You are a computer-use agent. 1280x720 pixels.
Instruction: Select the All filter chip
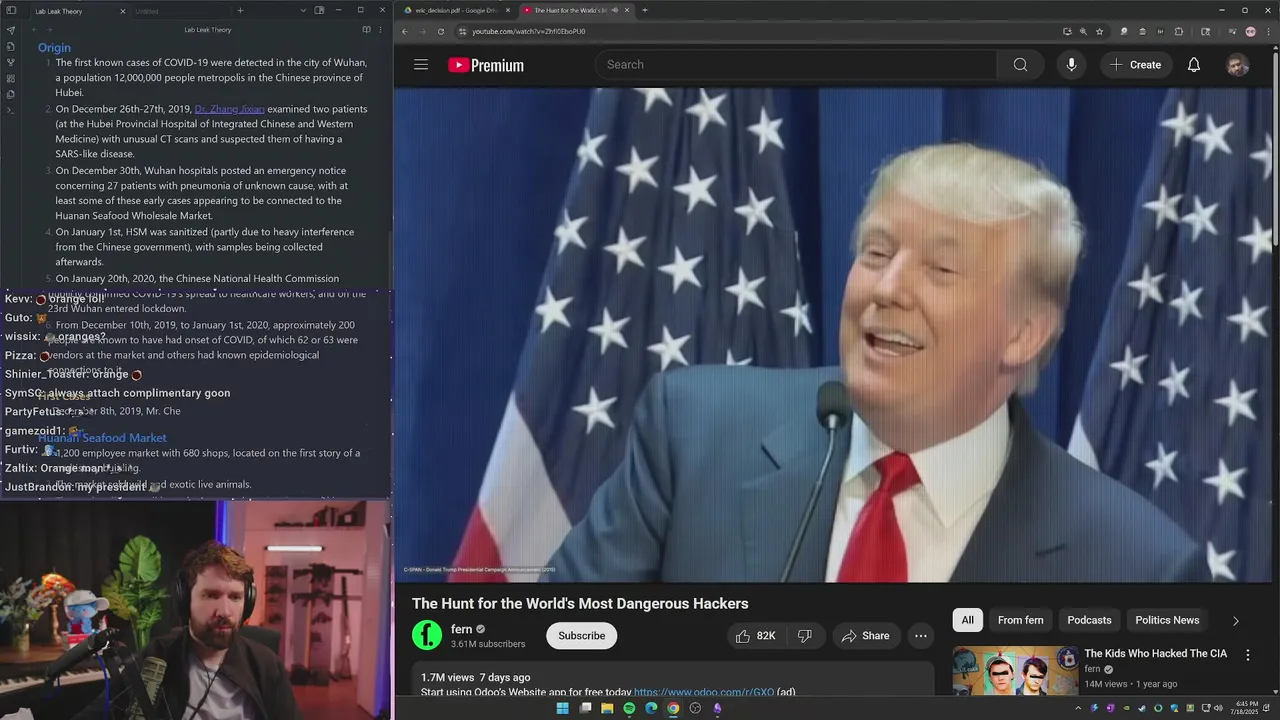click(x=967, y=620)
